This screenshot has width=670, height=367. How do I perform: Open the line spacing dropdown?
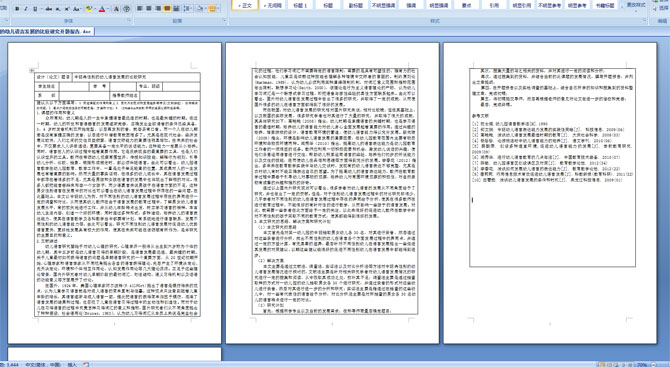pyautogui.click(x=191, y=8)
